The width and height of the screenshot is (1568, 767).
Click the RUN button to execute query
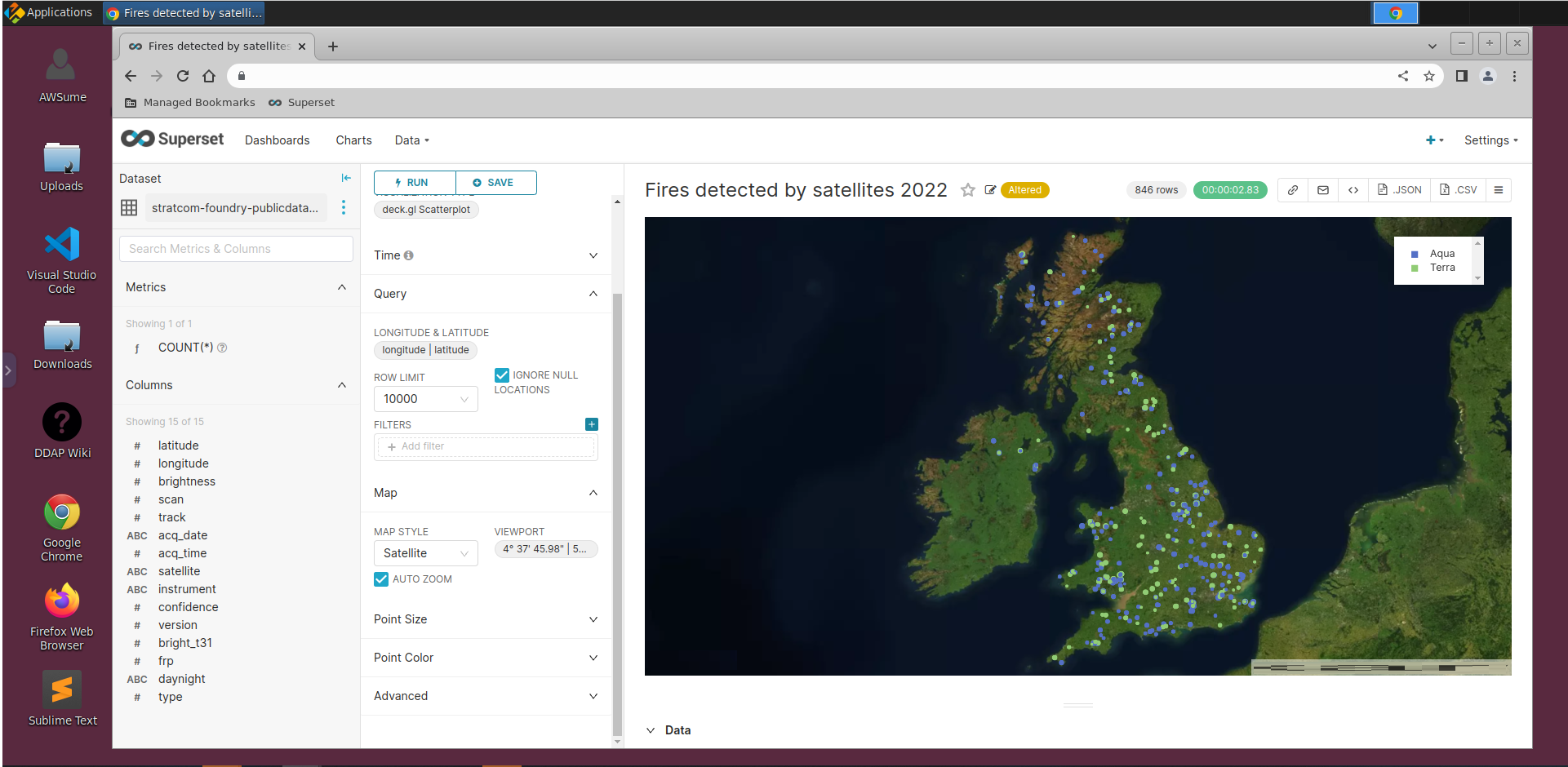(x=413, y=182)
